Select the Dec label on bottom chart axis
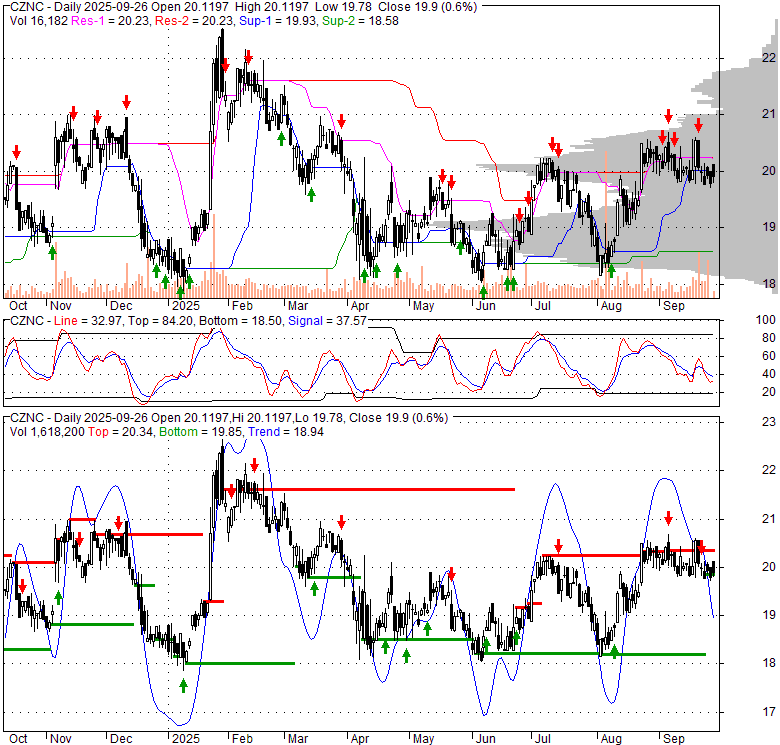 (x=121, y=739)
